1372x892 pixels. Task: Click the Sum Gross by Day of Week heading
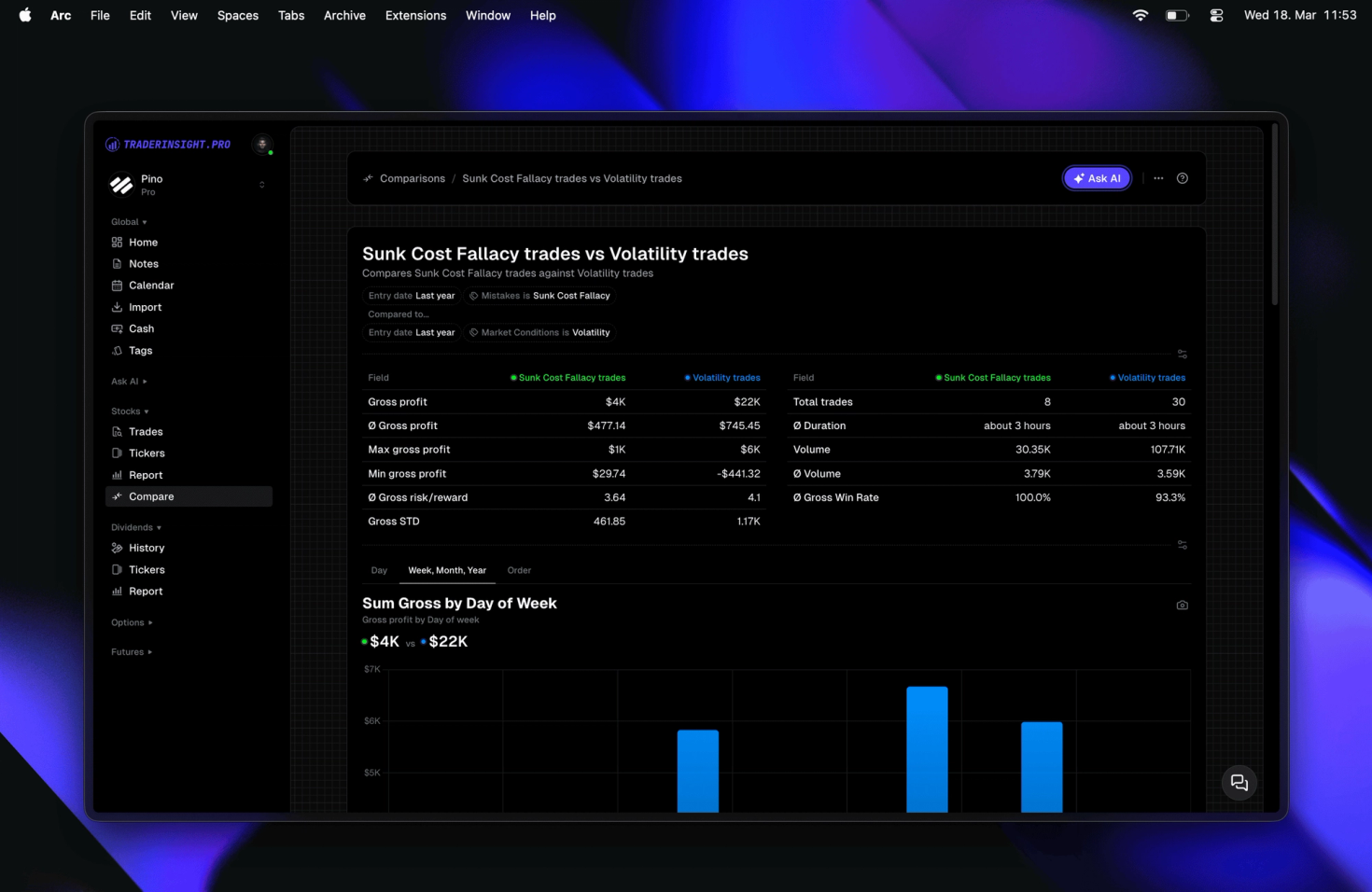click(x=459, y=604)
